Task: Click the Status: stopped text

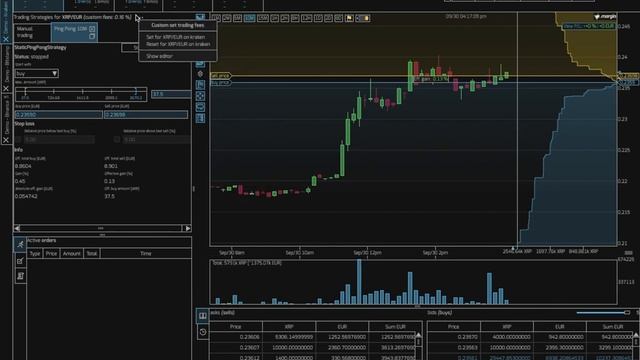Action: point(32,57)
